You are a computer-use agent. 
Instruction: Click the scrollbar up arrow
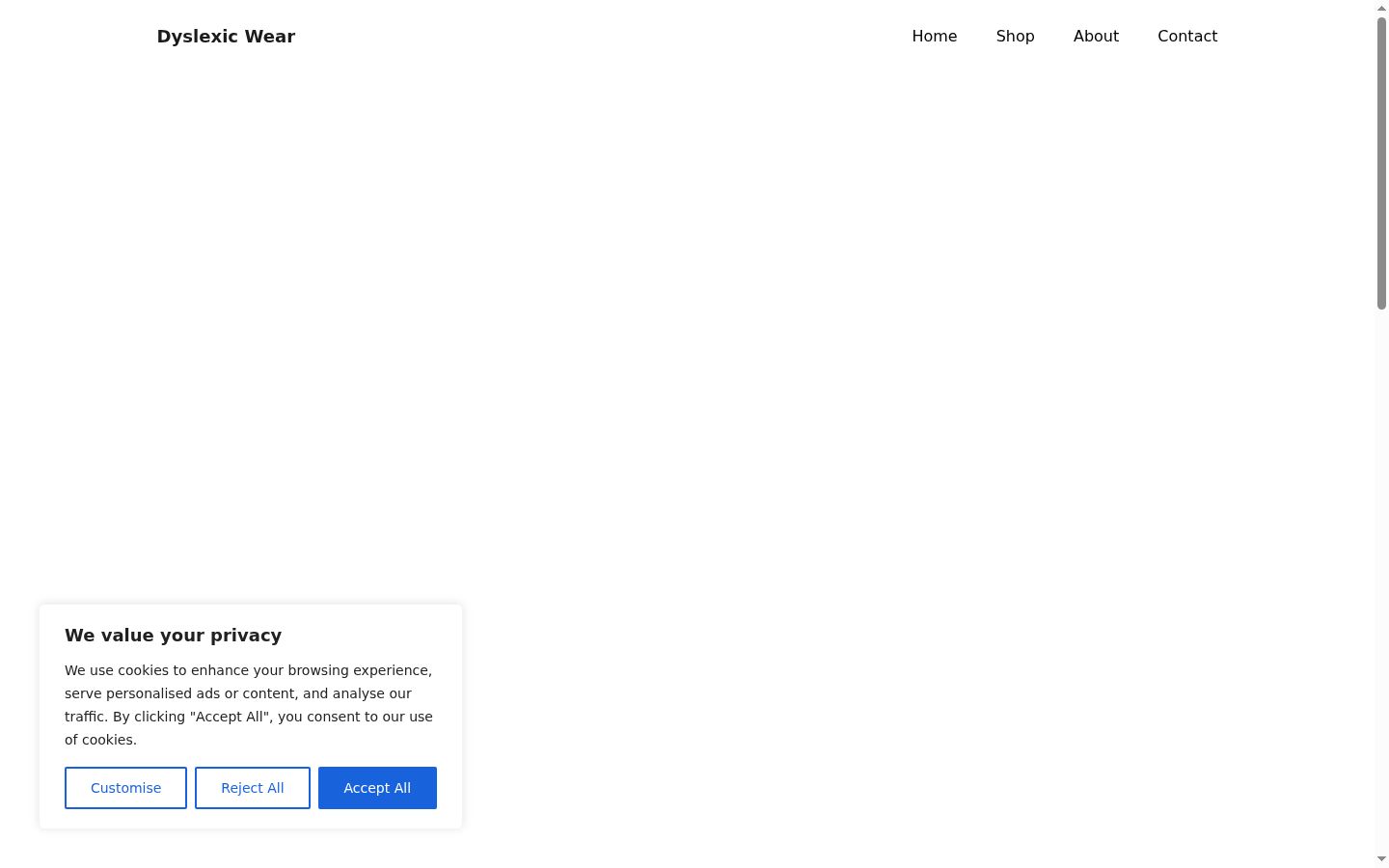(1381, 8)
